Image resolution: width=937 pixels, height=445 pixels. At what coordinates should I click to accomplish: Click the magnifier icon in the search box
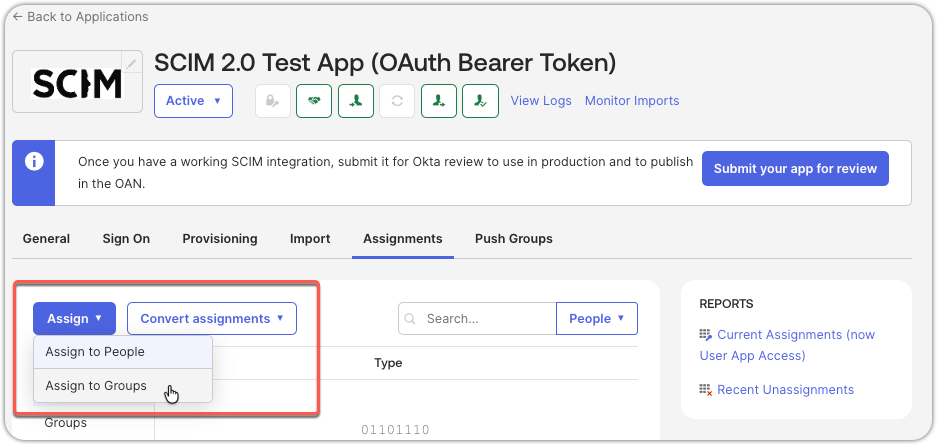click(411, 319)
